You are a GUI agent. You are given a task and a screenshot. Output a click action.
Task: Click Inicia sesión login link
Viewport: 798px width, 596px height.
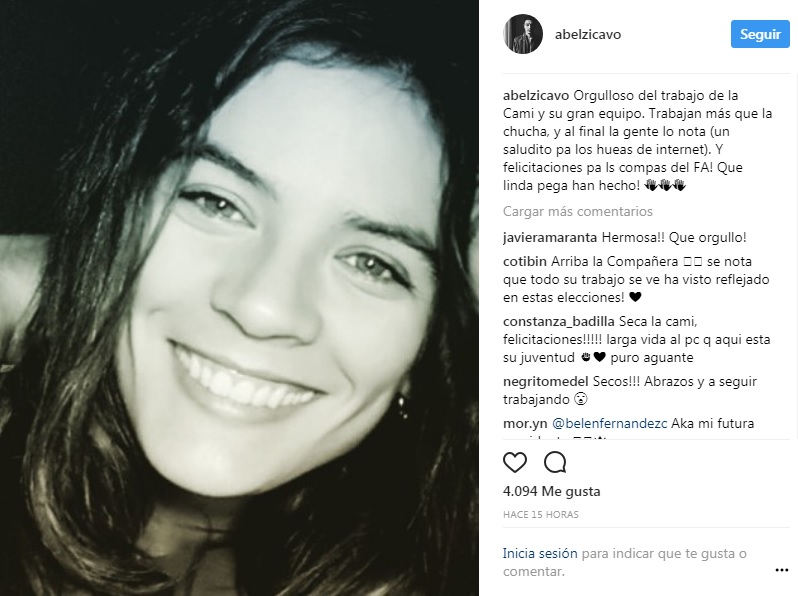pos(540,553)
